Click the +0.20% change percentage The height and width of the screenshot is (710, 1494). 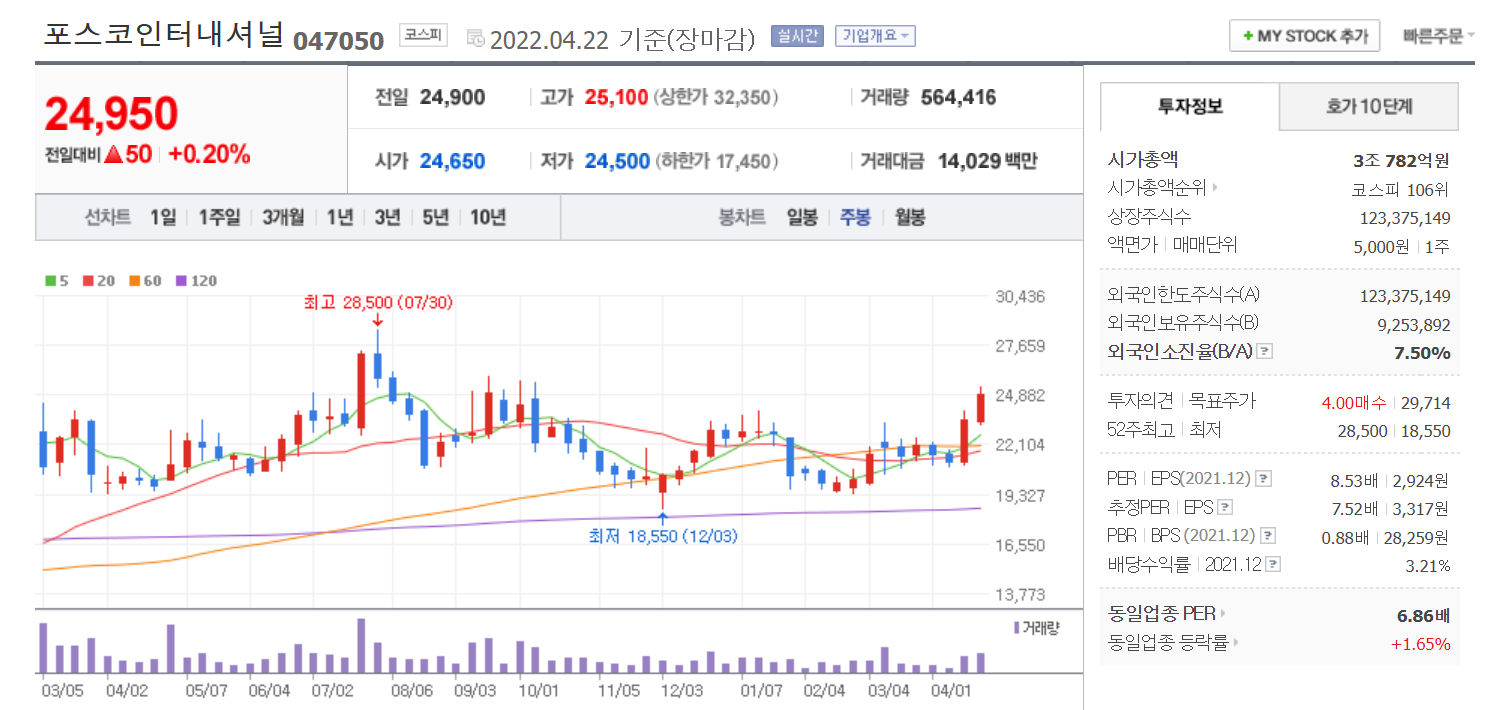(x=209, y=155)
